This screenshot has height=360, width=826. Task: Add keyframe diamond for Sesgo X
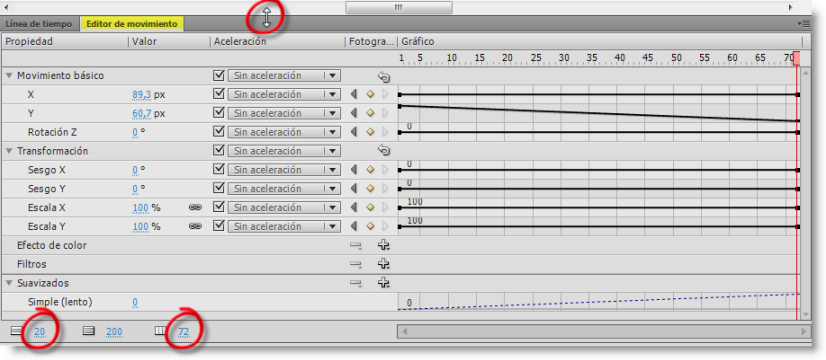pyautogui.click(x=370, y=170)
